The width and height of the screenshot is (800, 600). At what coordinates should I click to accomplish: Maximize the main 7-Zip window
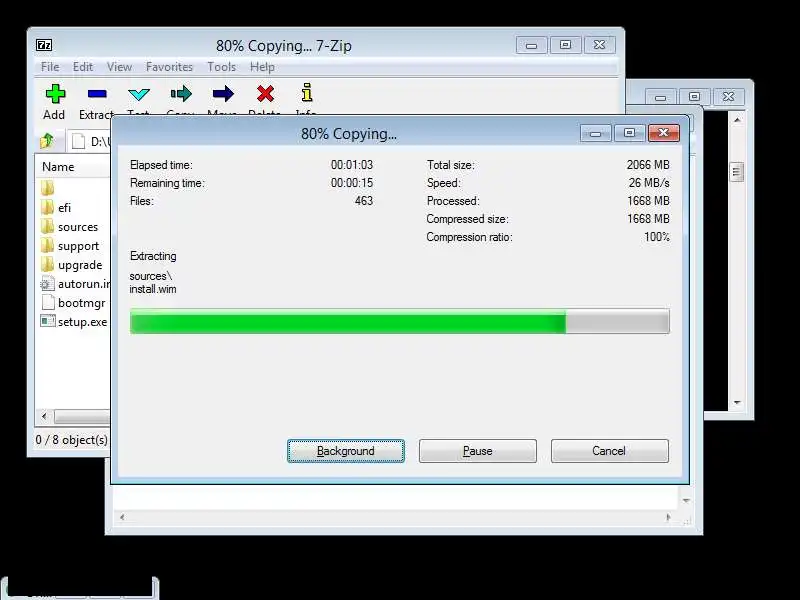coord(565,45)
